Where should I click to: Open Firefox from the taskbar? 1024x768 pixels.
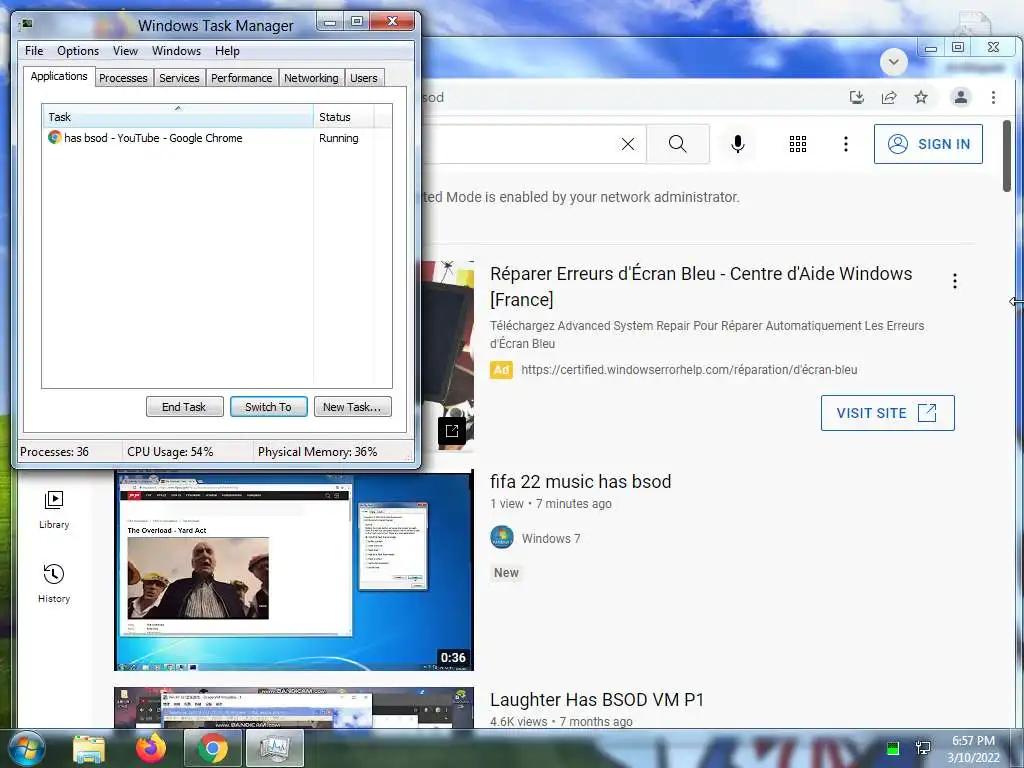coord(151,748)
